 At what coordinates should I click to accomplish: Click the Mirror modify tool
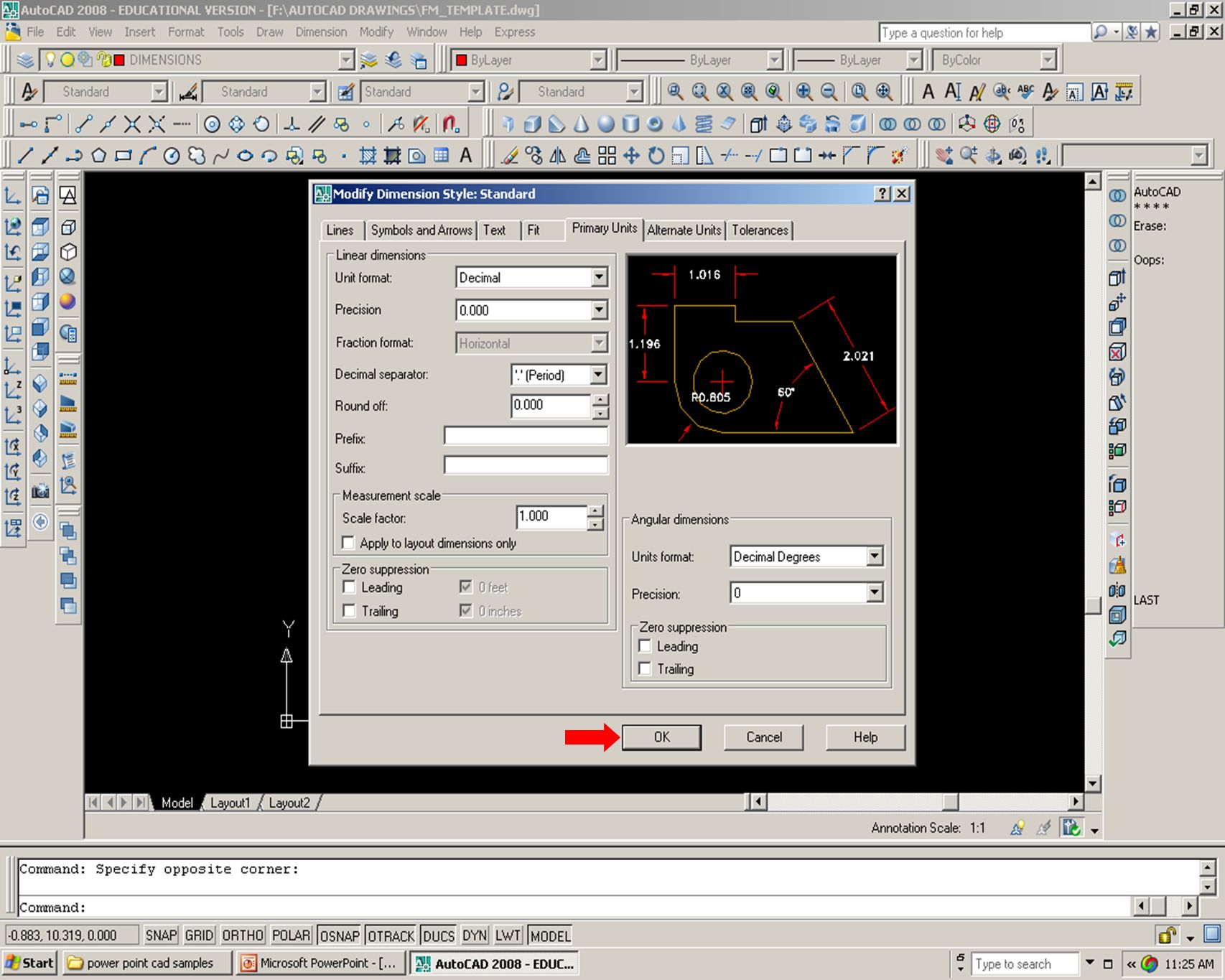[x=558, y=155]
